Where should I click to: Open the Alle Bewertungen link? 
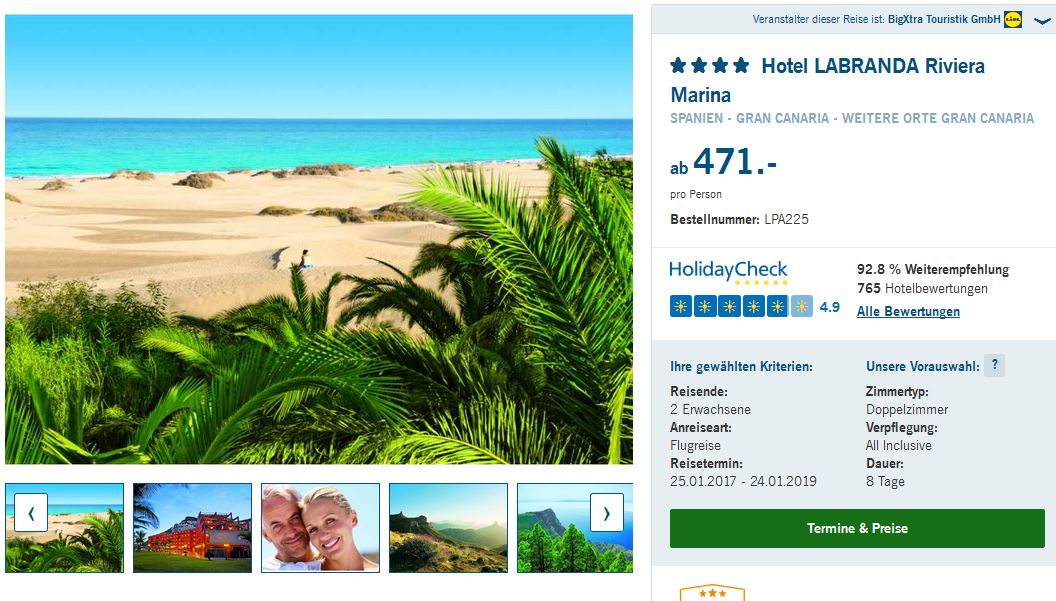[x=908, y=311]
